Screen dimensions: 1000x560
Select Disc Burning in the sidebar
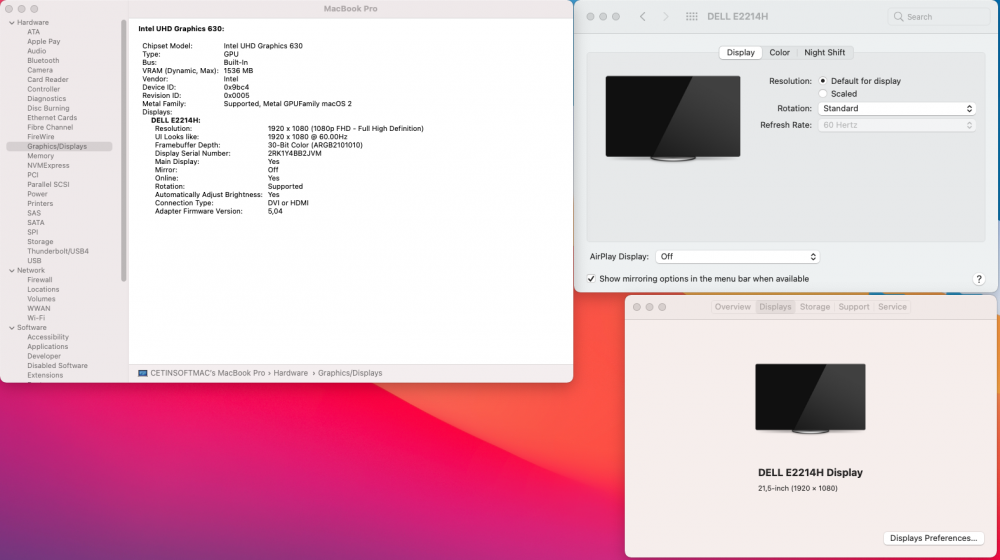pyautogui.click(x=48, y=108)
